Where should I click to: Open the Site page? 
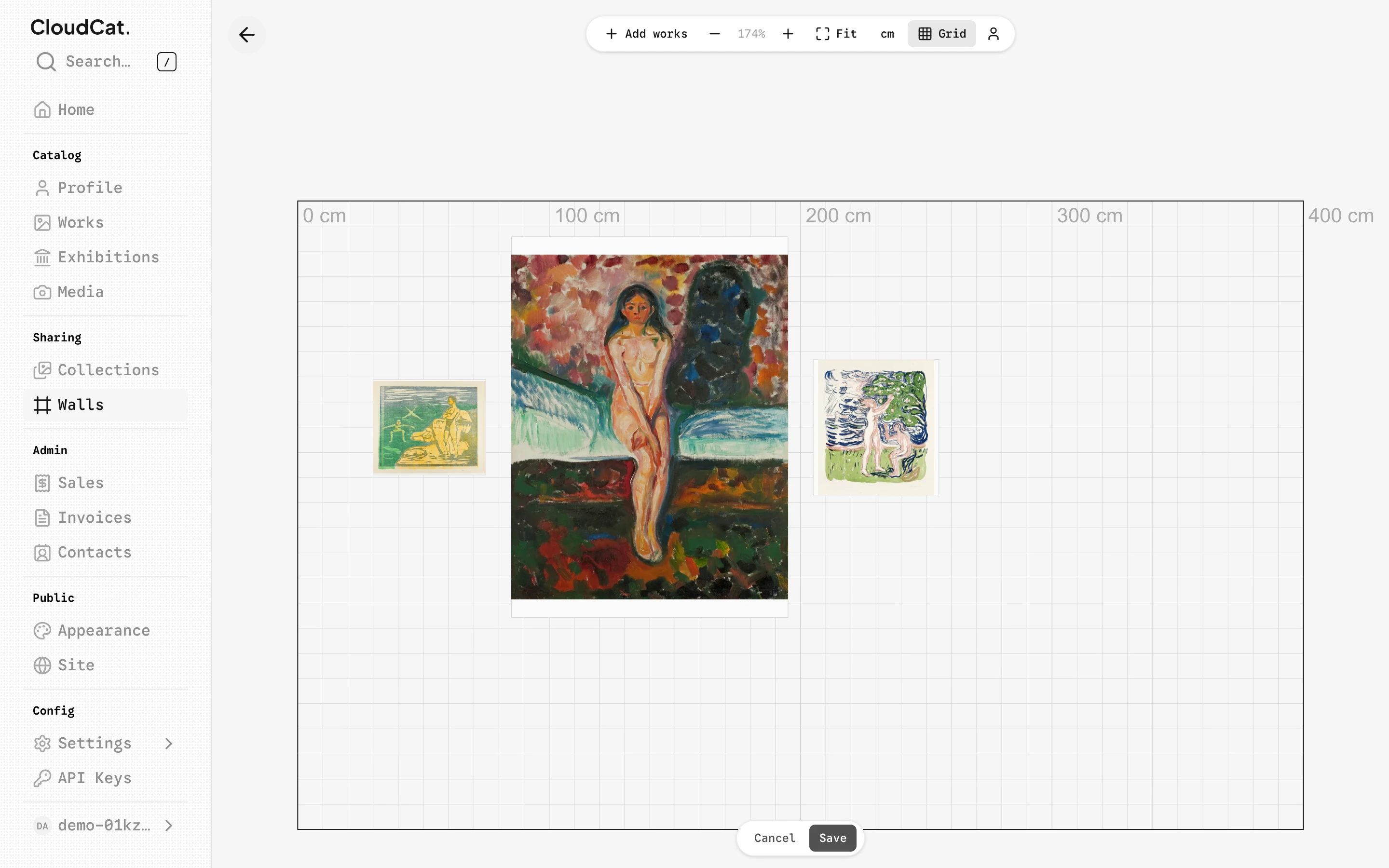106,665
